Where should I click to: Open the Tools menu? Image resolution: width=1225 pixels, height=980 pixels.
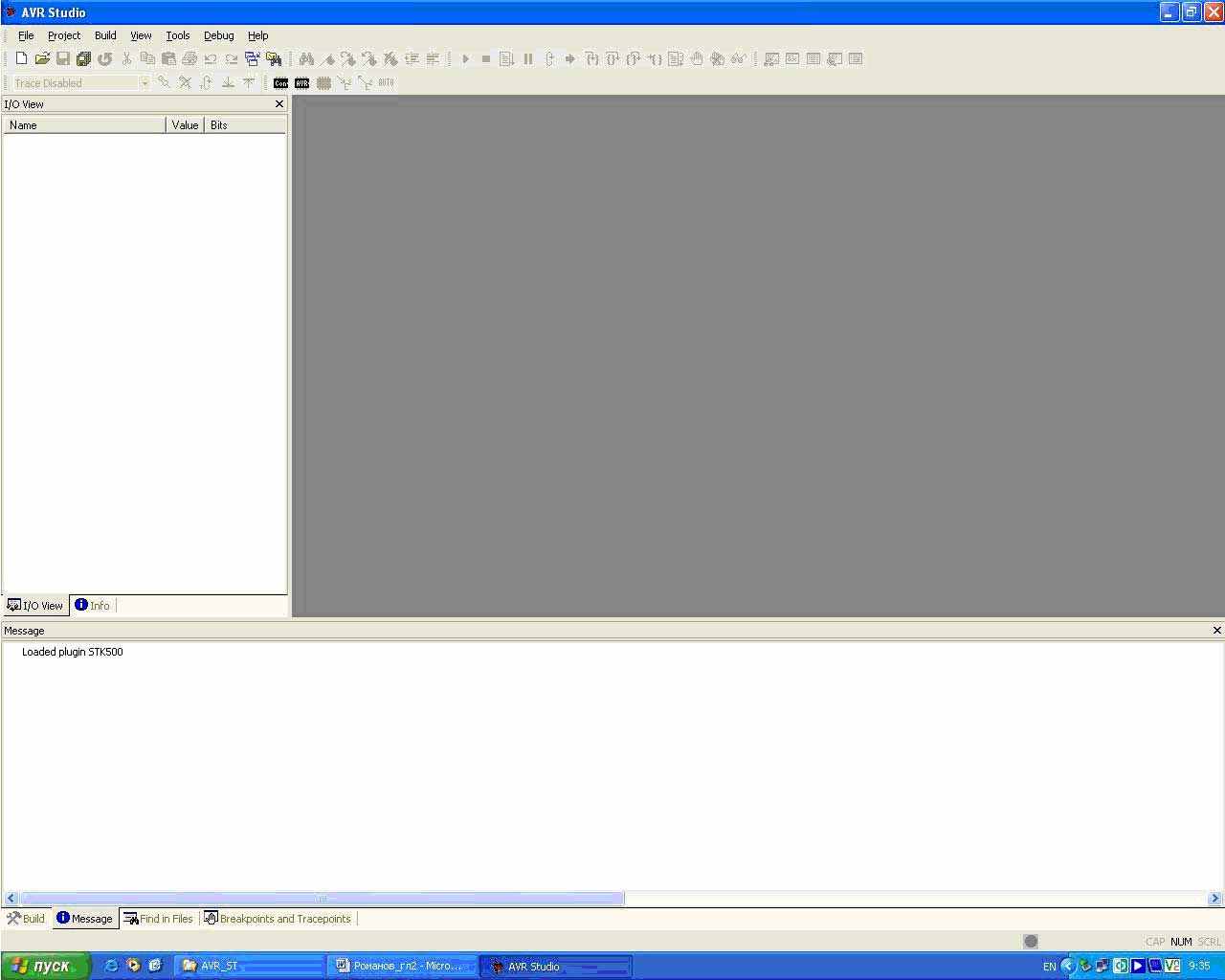(x=178, y=35)
